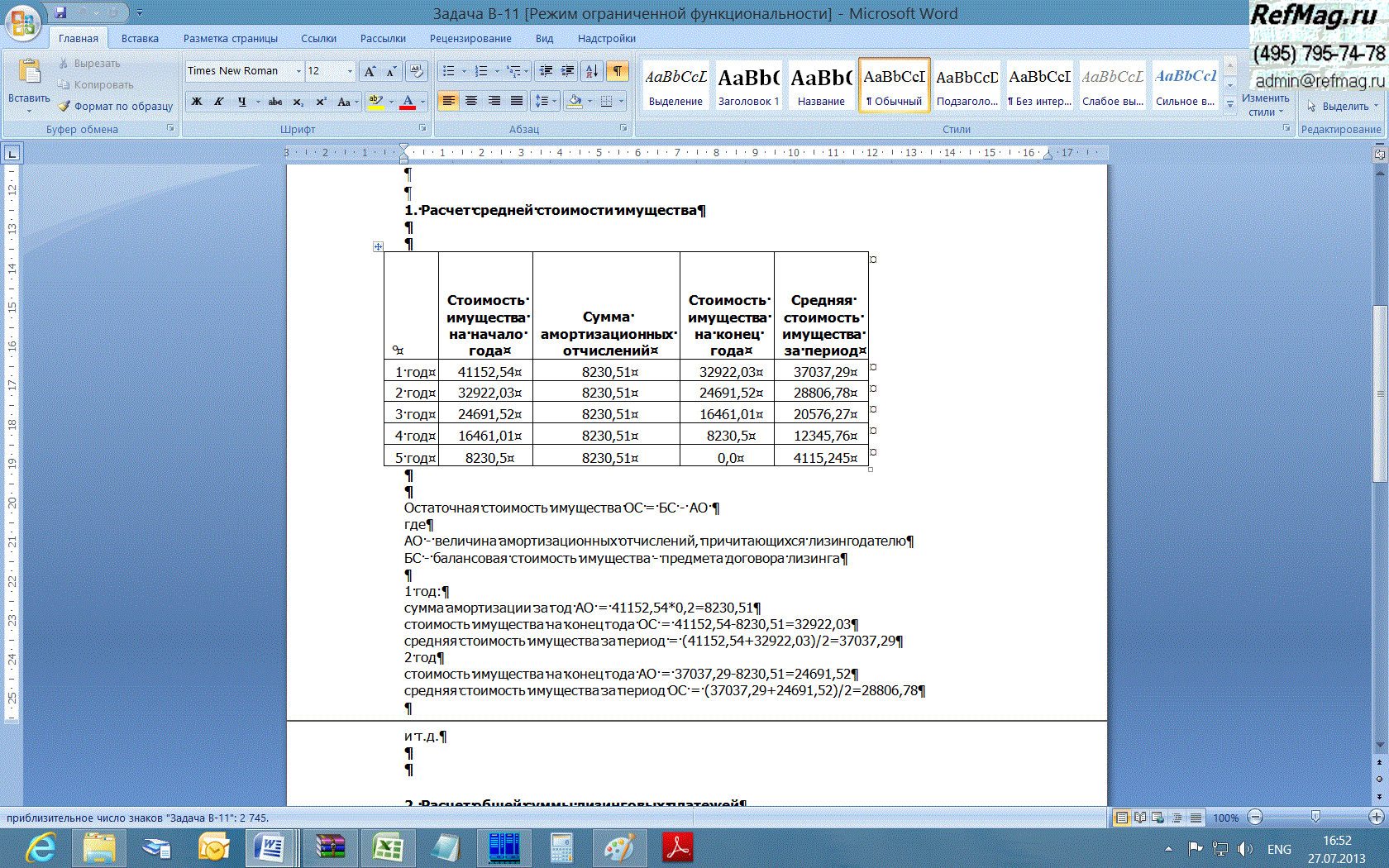This screenshot has height=868, width=1389.
Task: Expand the line spacing dropdown
Action: [552, 102]
